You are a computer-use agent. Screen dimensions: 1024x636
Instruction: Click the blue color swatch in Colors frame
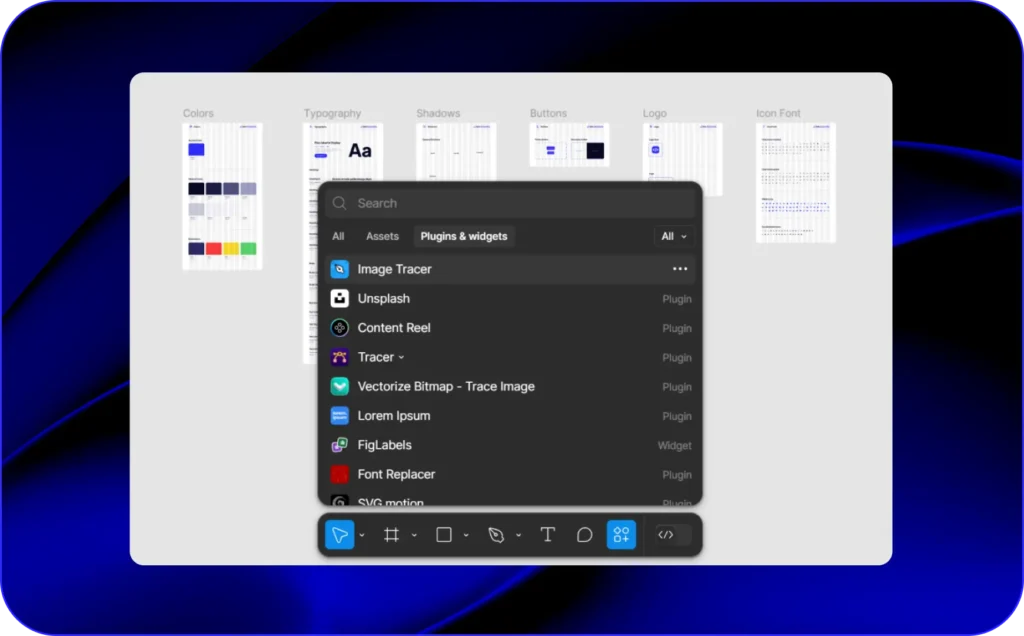[197, 150]
